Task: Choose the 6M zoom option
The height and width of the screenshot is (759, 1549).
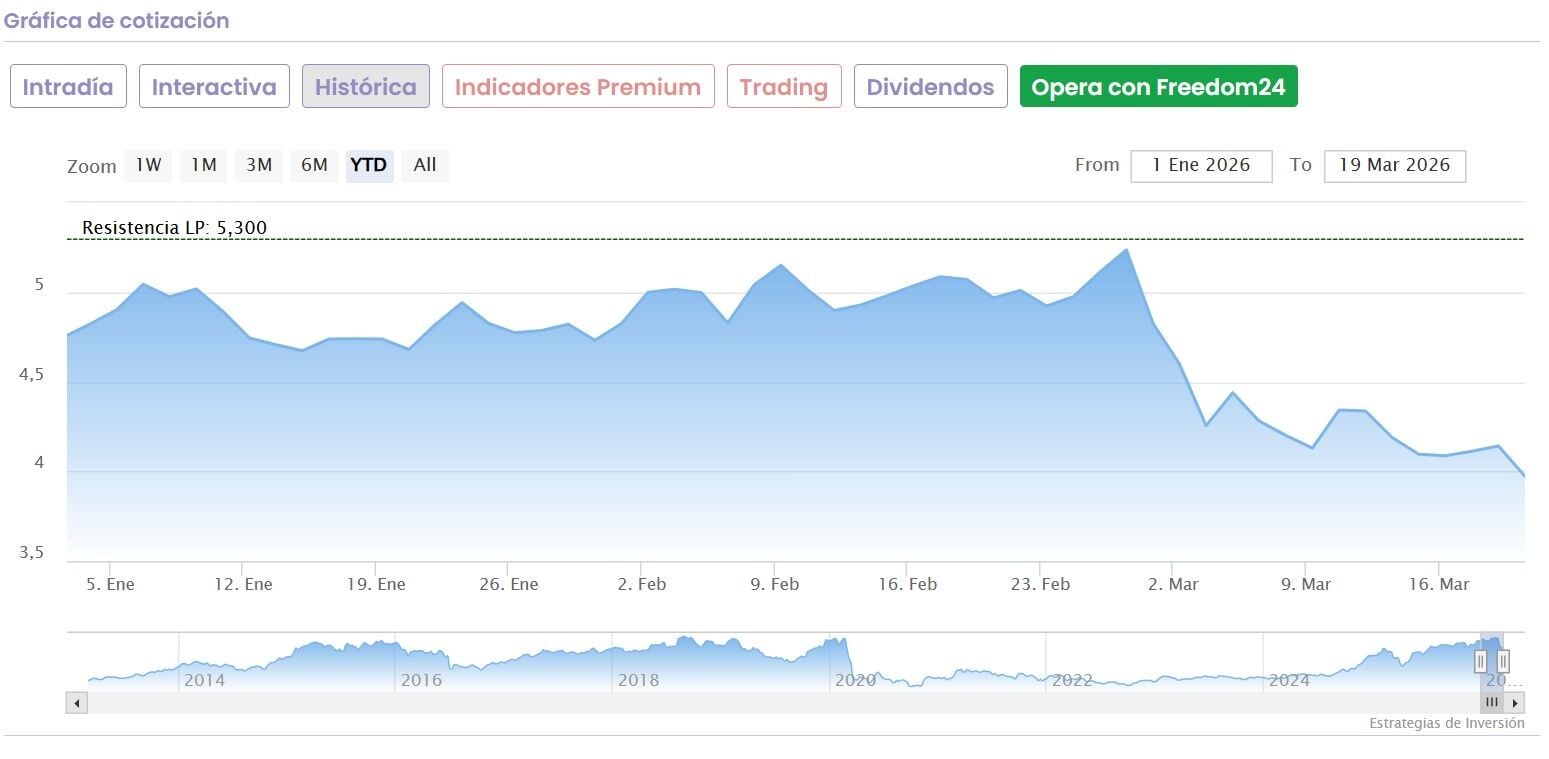Action: click(x=314, y=166)
